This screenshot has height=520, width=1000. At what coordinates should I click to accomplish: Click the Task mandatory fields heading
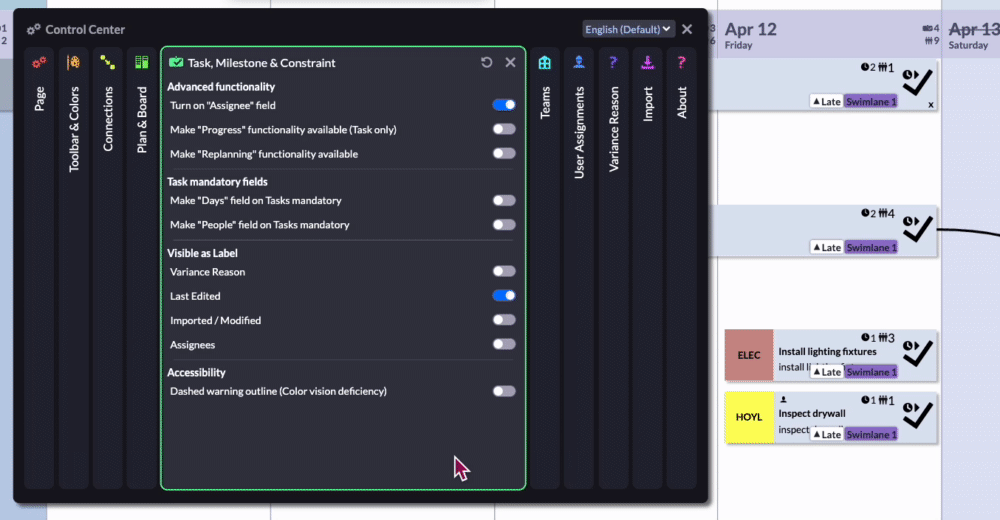tap(217, 182)
